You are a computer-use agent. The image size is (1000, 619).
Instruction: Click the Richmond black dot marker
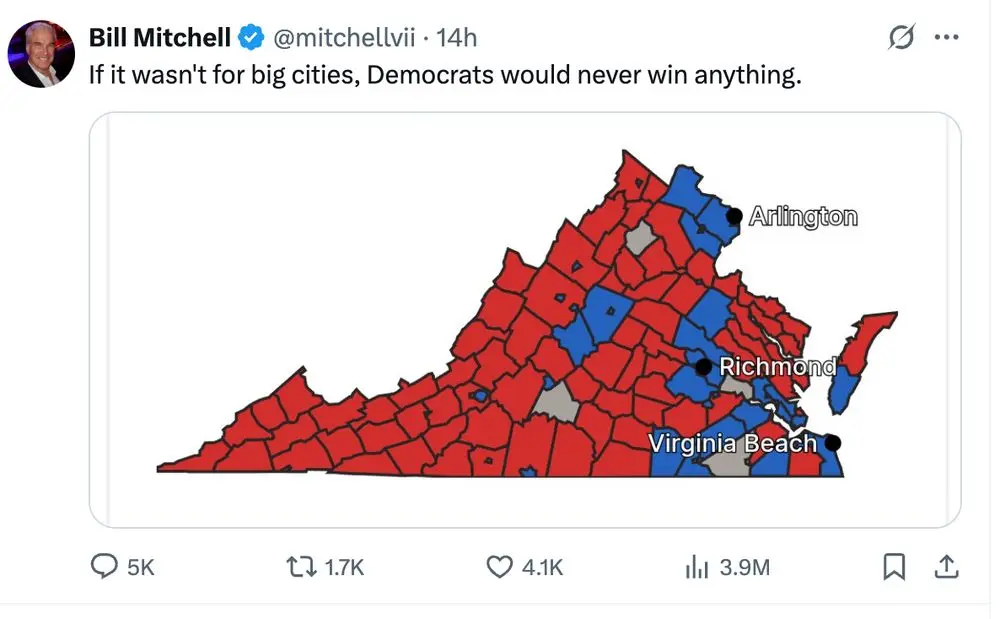click(704, 367)
